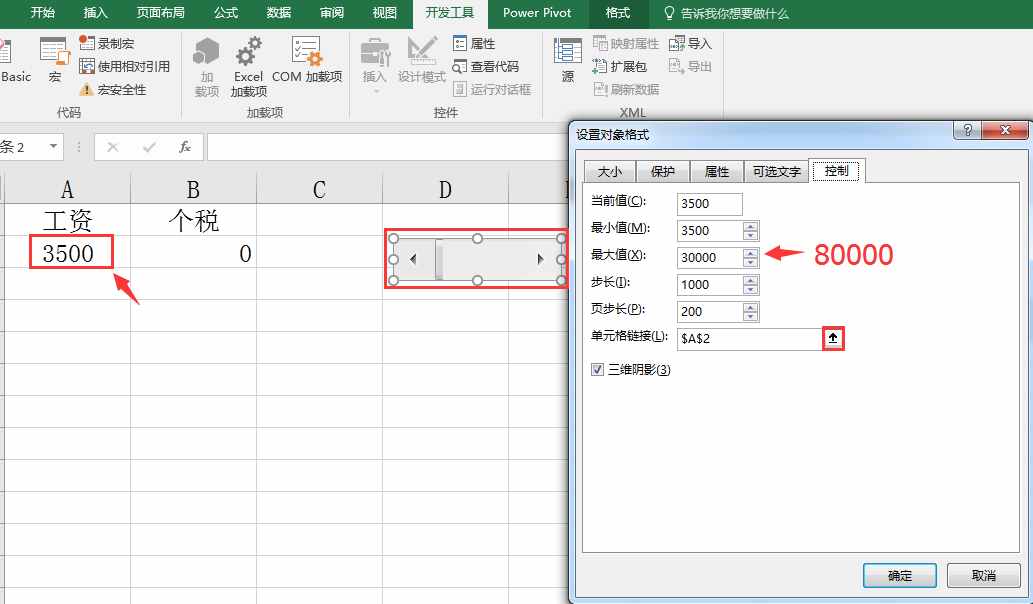The image size is (1033, 604).
Task: Open the XML Source (源) pane
Action: (568, 60)
